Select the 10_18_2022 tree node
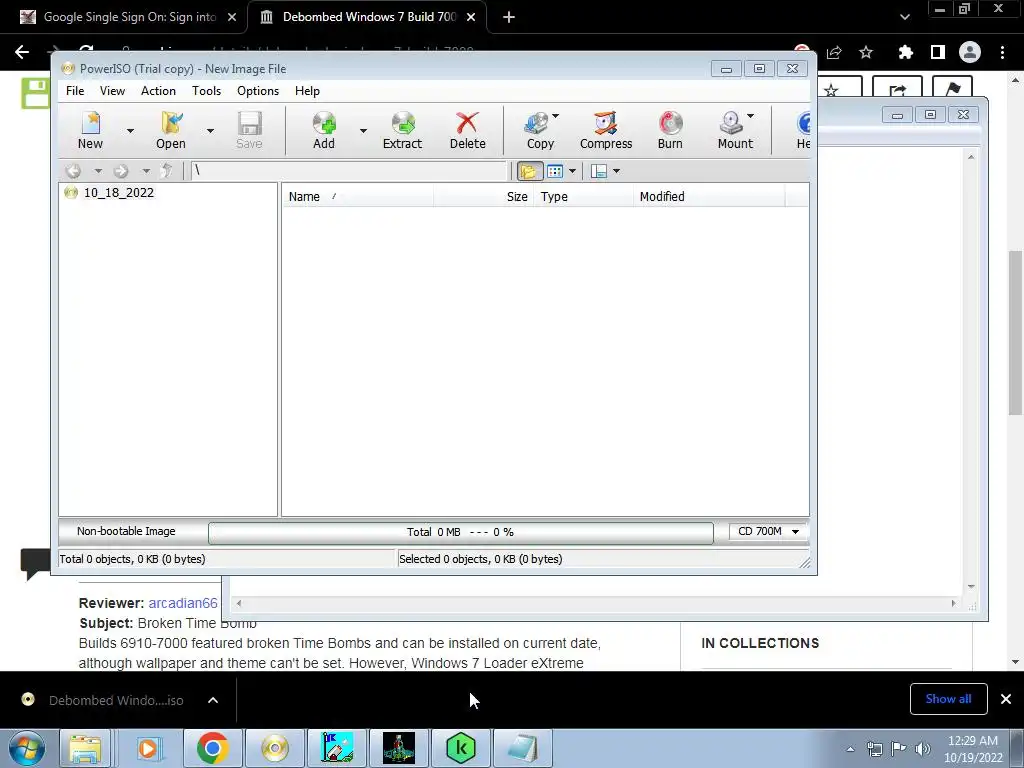1024x768 pixels. 119,193
